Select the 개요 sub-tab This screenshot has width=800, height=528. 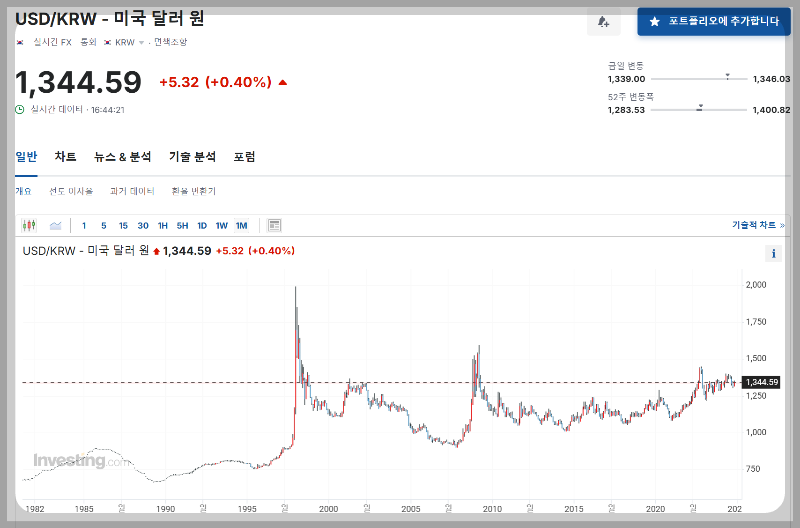pyautogui.click(x=23, y=191)
